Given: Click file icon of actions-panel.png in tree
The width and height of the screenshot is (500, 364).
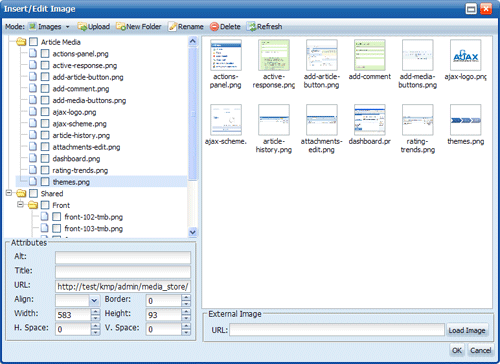Looking at the screenshot, I should point(33,54).
